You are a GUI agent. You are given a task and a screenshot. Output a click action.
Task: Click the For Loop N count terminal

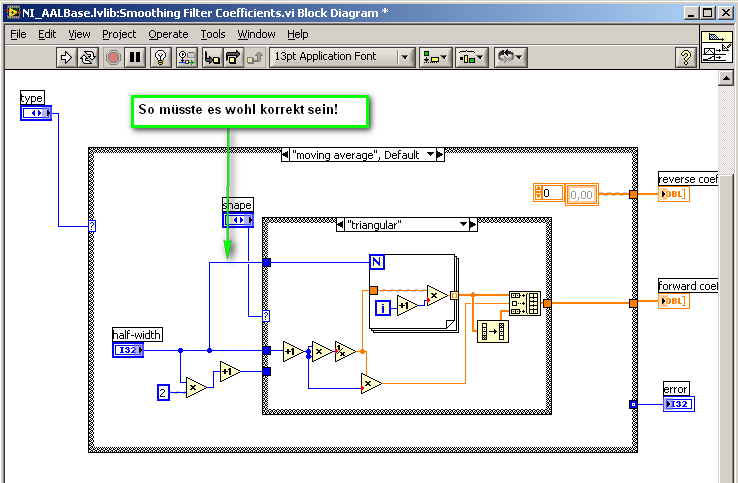tap(377, 262)
